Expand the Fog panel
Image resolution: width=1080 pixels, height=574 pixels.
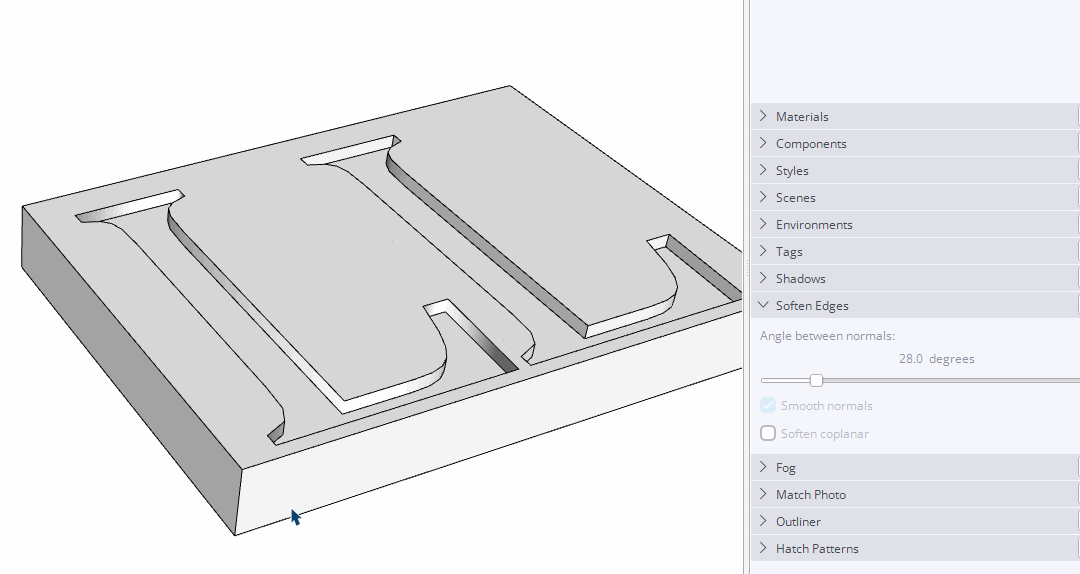point(915,467)
